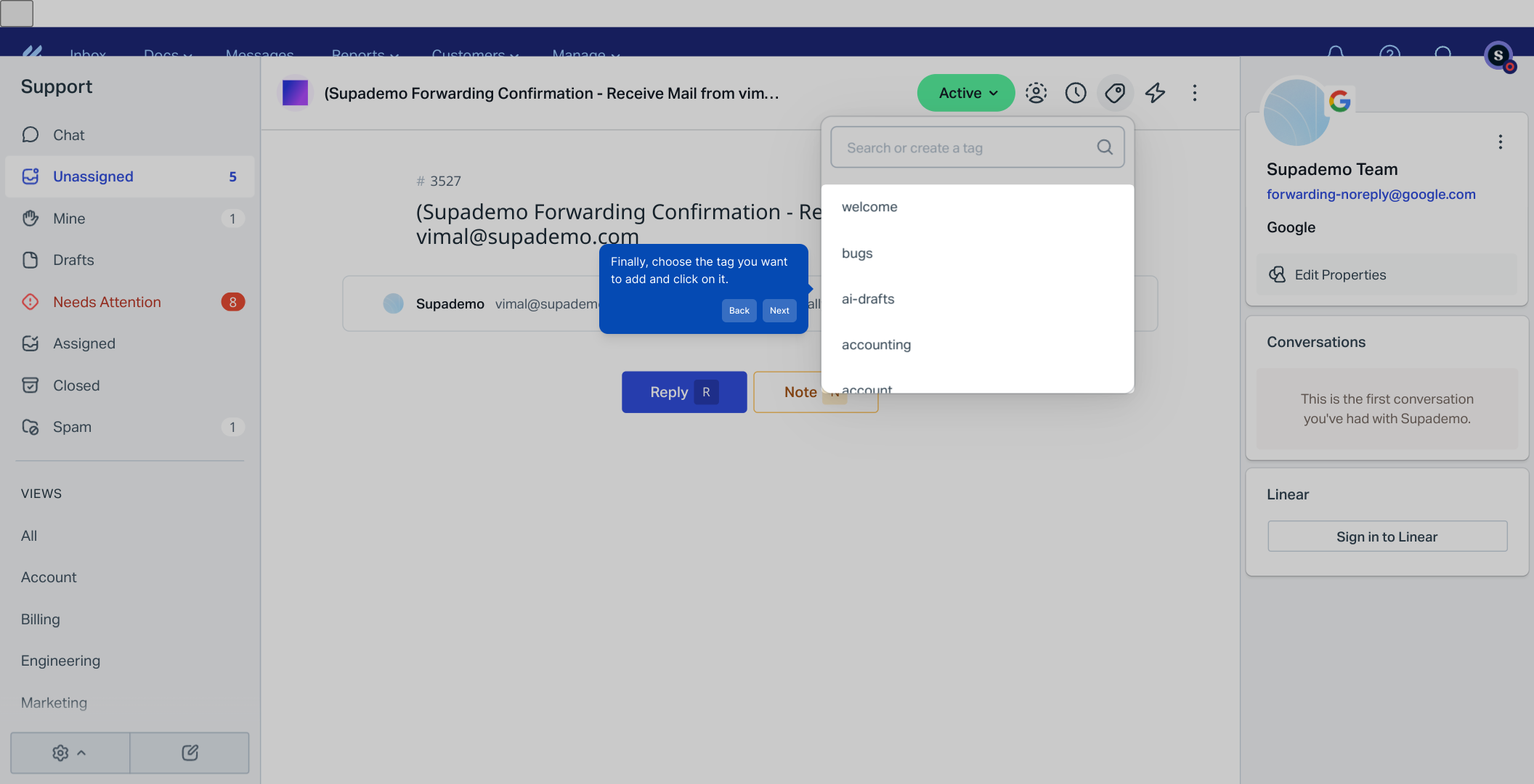The height and width of the screenshot is (784, 1534).
Task: Open the Account view
Action: pyautogui.click(x=49, y=577)
